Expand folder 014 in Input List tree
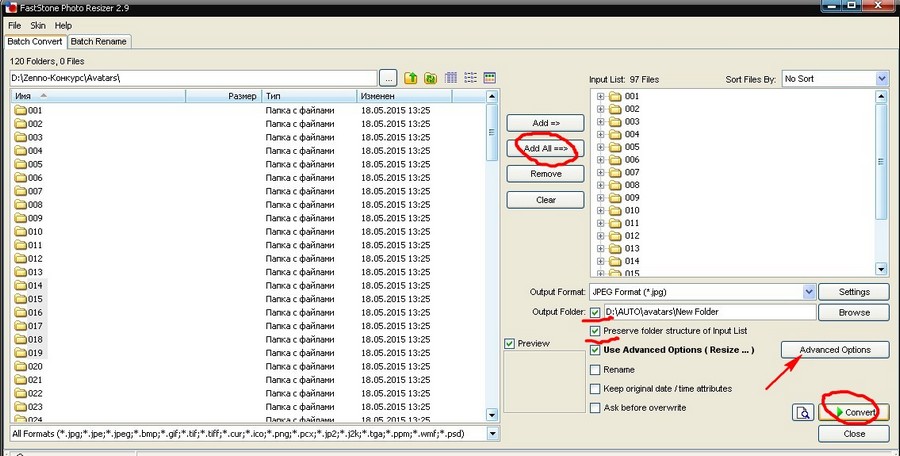The image size is (900, 456). coord(601,261)
